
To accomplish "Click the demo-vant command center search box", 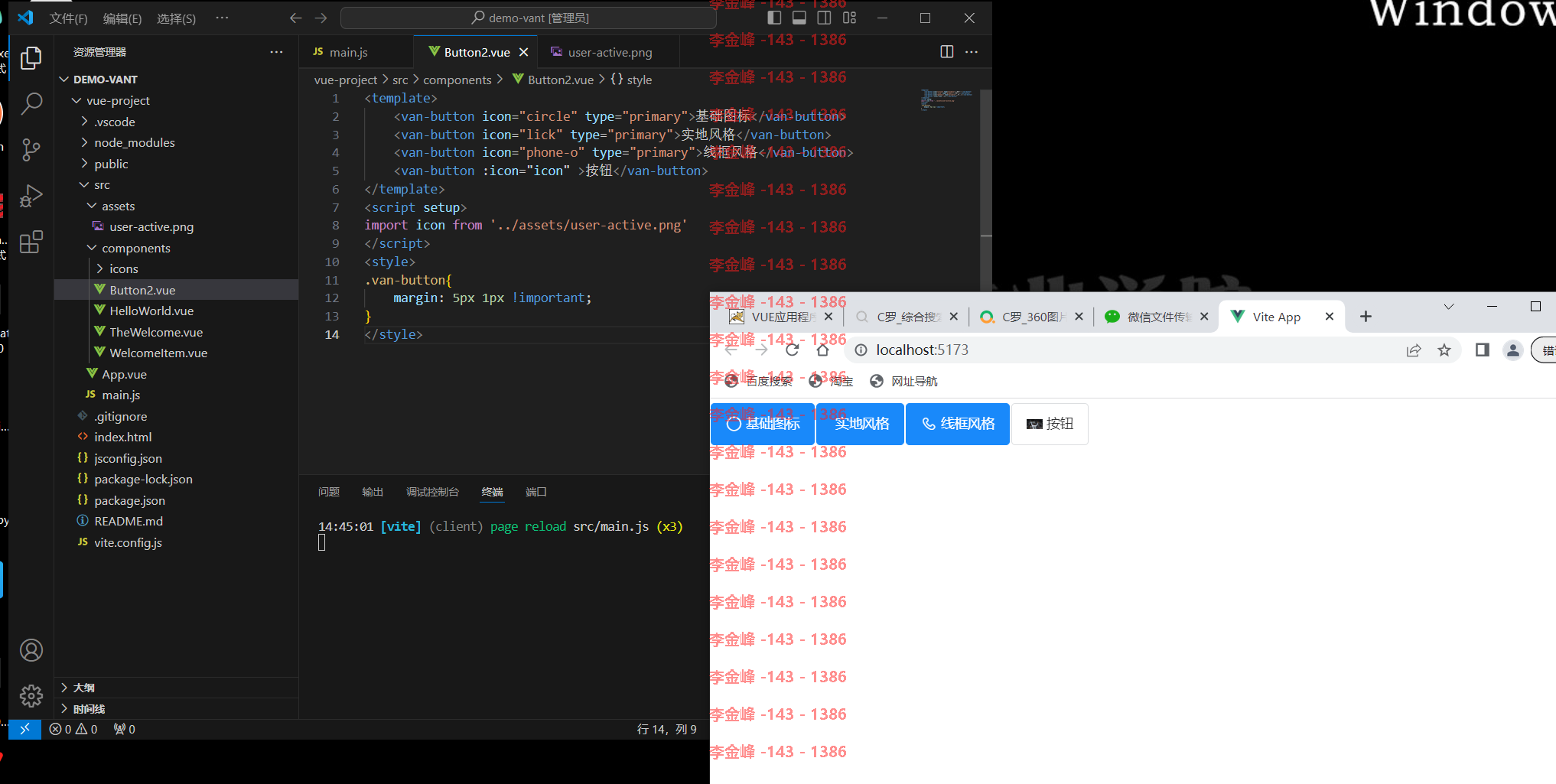I will click(529, 18).
